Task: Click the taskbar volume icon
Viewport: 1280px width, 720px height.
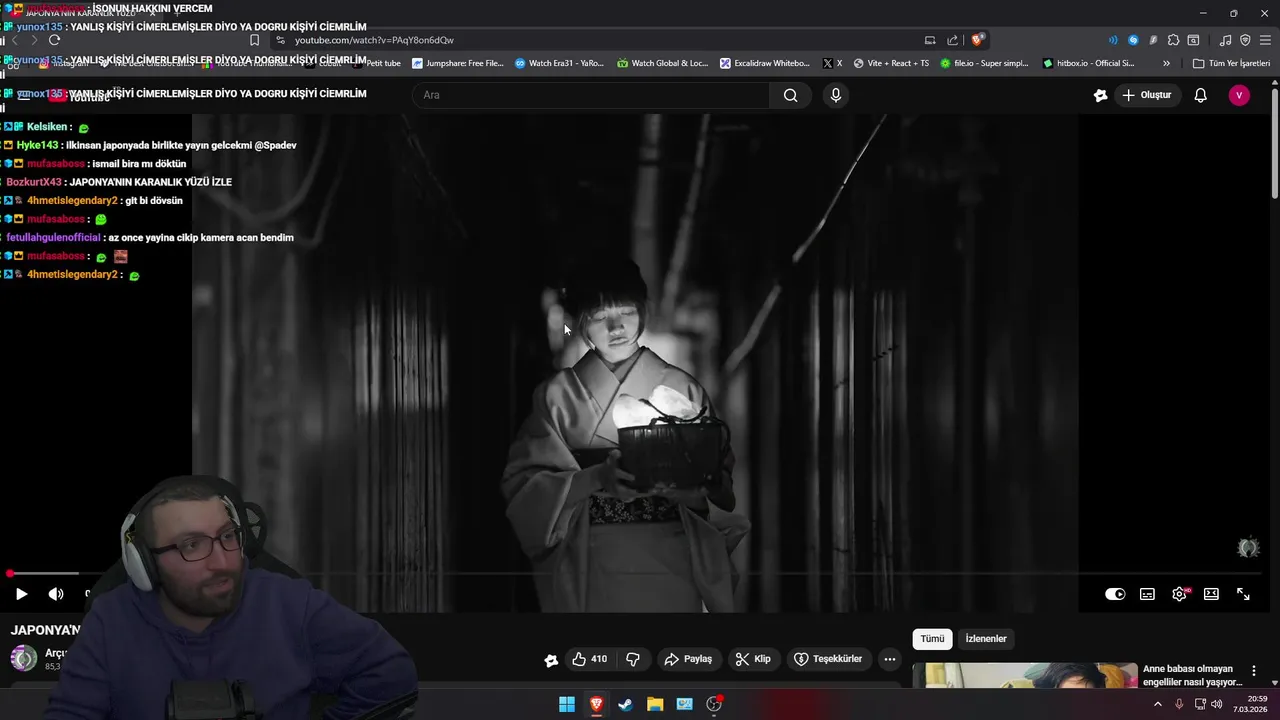Action: [1217, 704]
